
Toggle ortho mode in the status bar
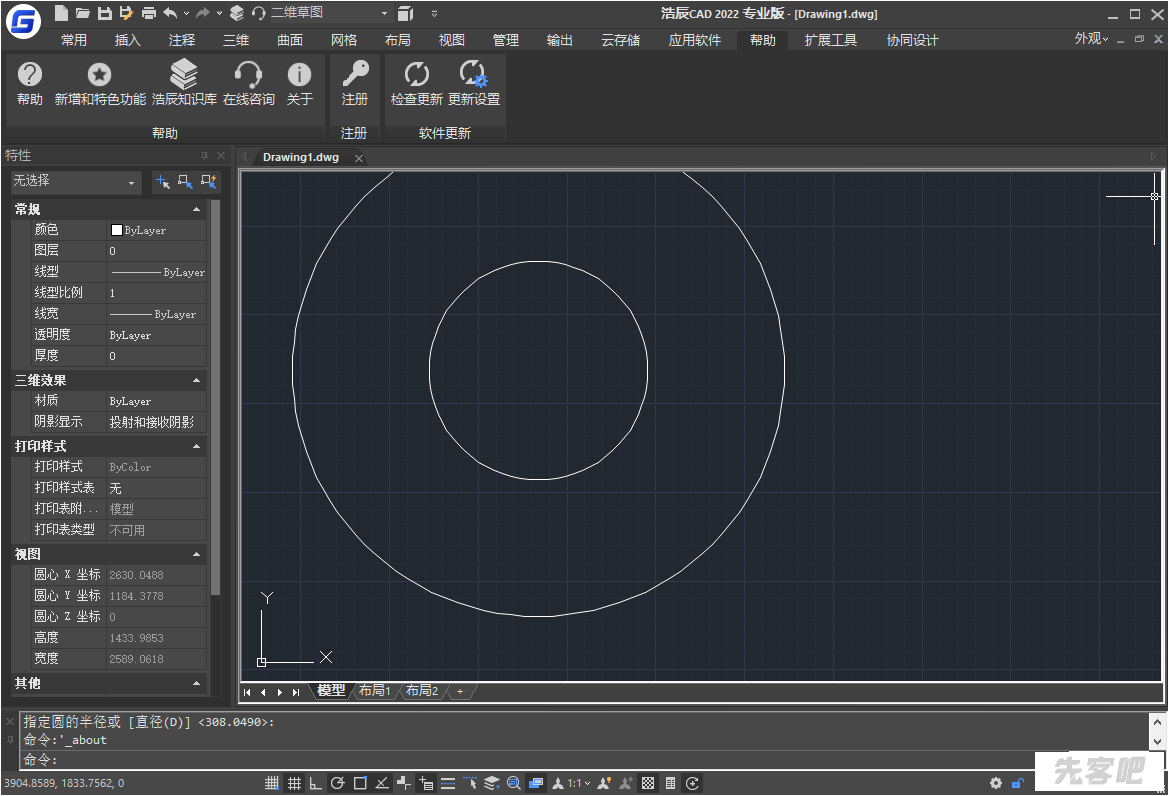point(316,783)
